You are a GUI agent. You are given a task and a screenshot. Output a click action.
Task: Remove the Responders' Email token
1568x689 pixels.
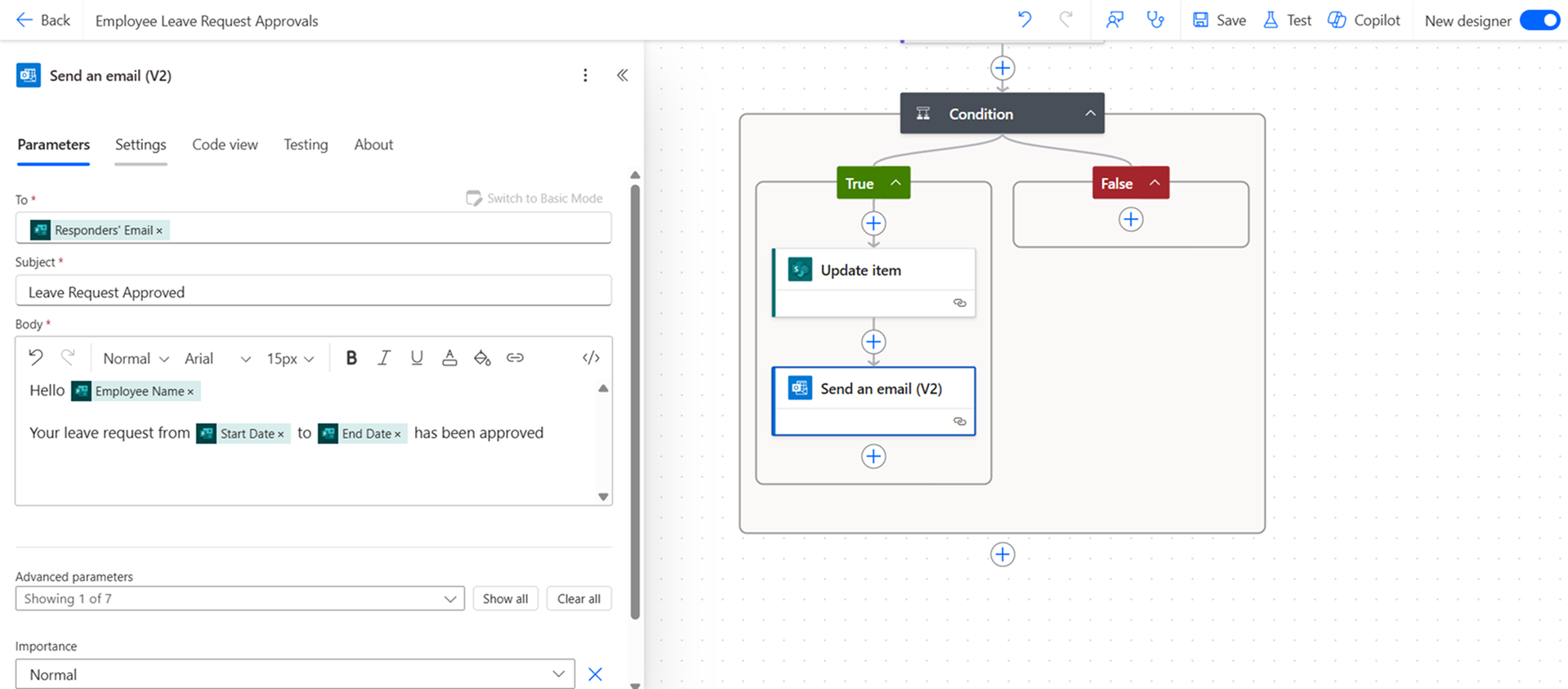point(159,230)
